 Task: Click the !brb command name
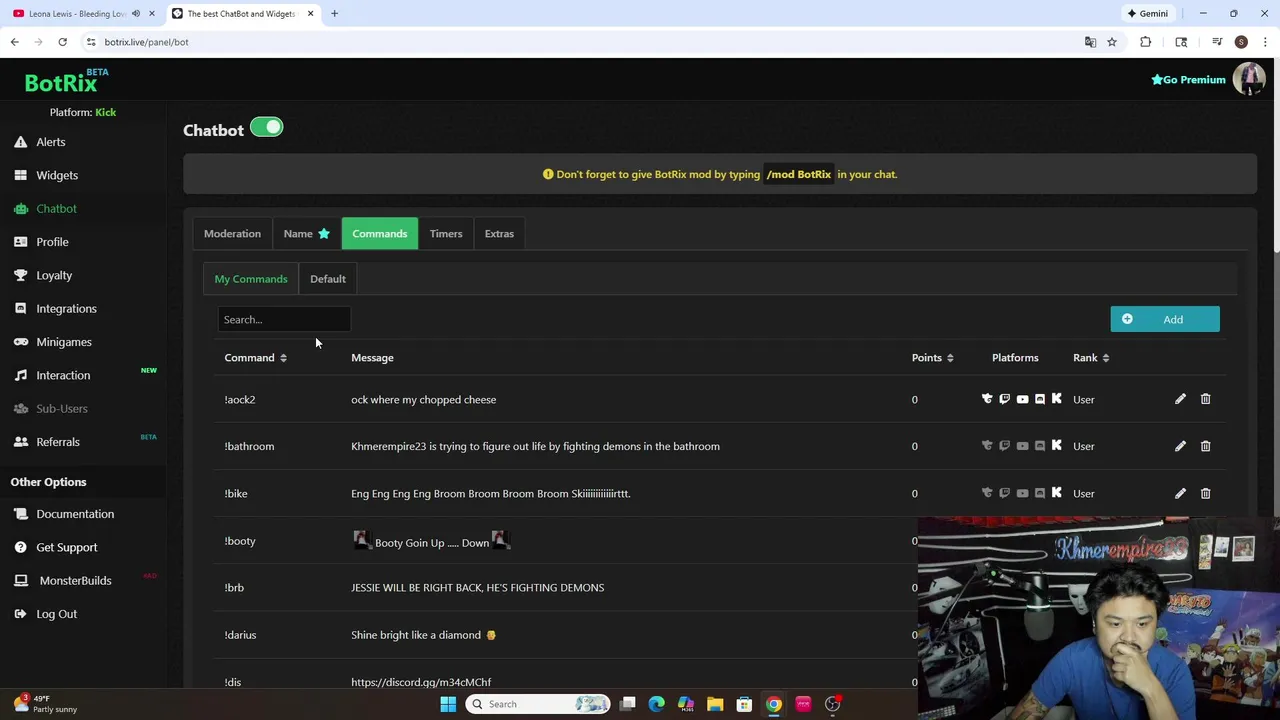click(234, 588)
